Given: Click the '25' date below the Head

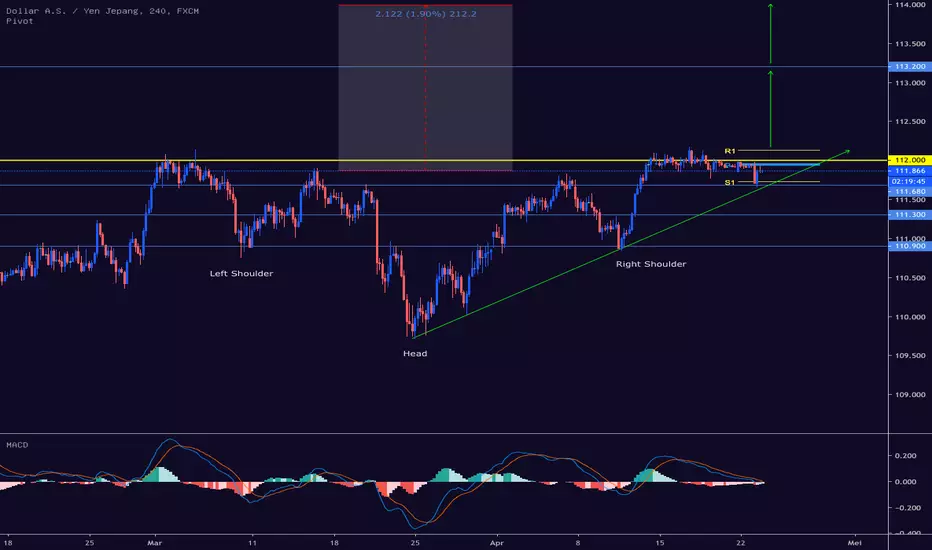Looking at the screenshot, I should click(415, 543).
